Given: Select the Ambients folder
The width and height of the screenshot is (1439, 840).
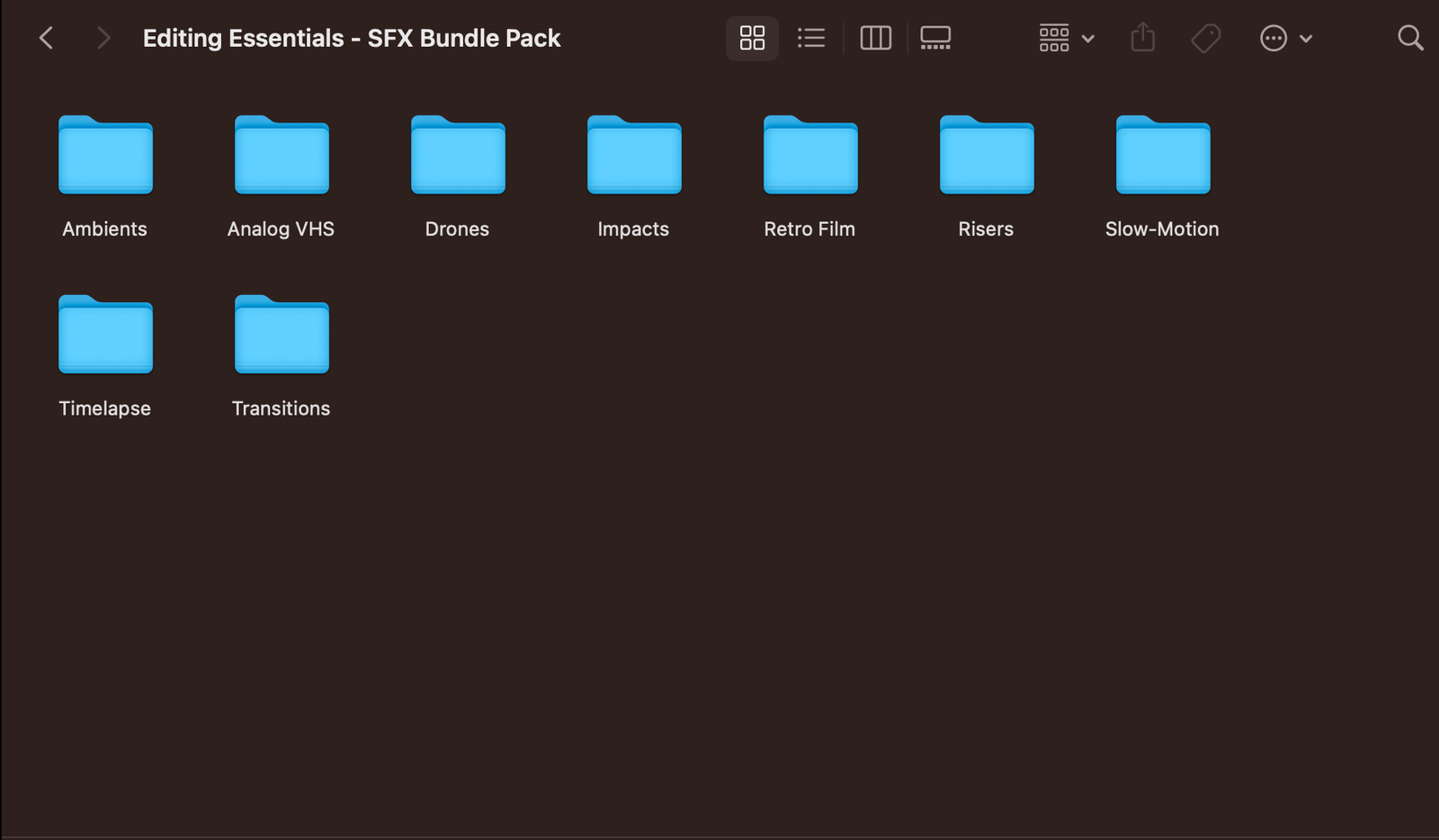Looking at the screenshot, I should [x=105, y=156].
